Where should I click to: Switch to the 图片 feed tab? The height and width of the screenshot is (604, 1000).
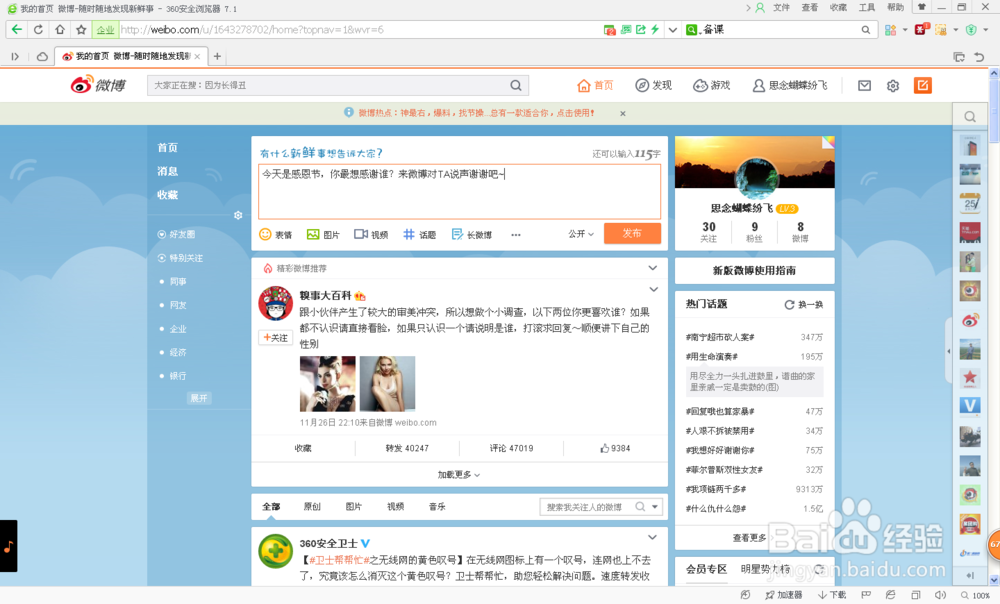353,506
